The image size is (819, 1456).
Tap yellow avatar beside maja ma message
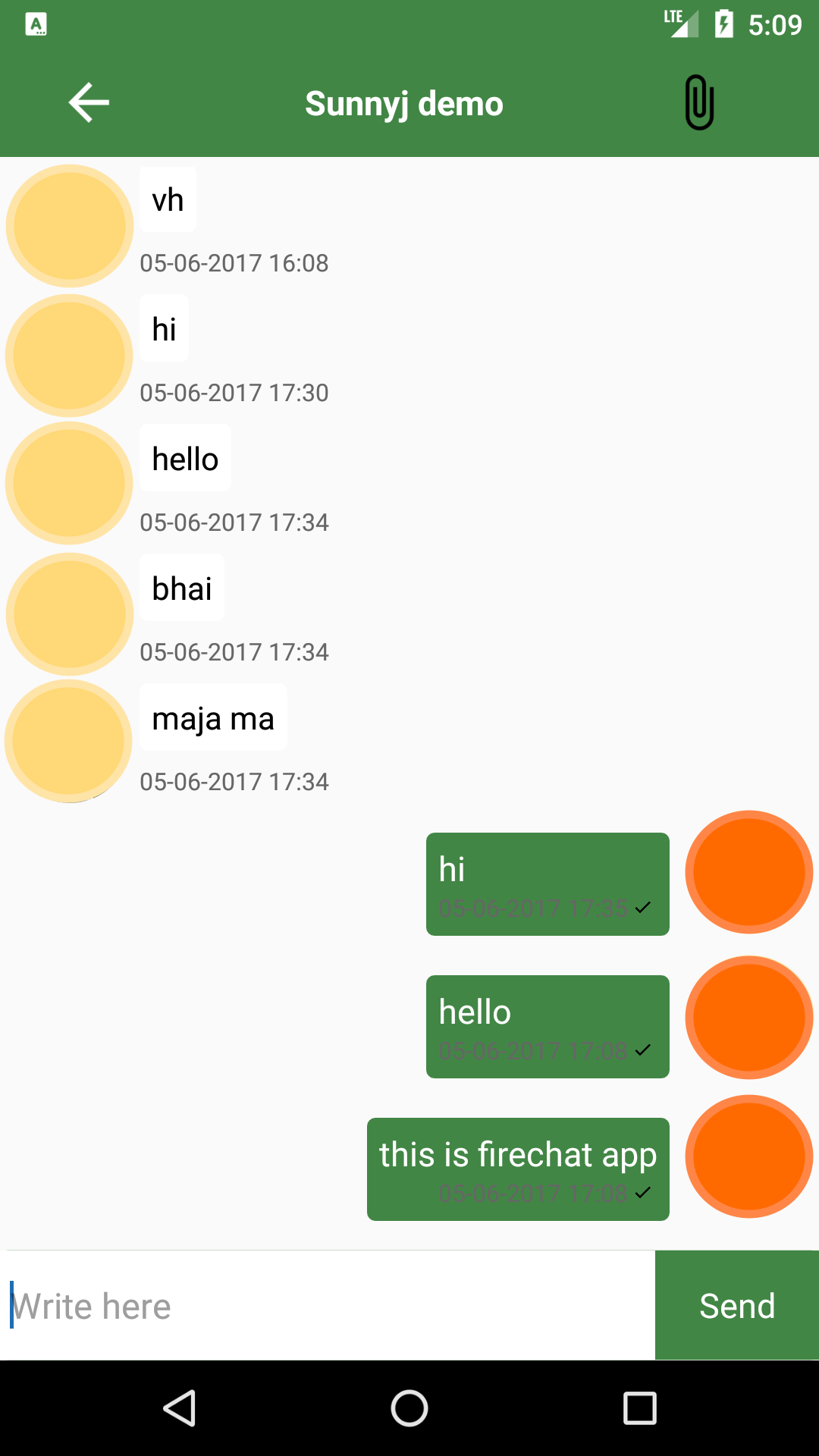coord(68,741)
